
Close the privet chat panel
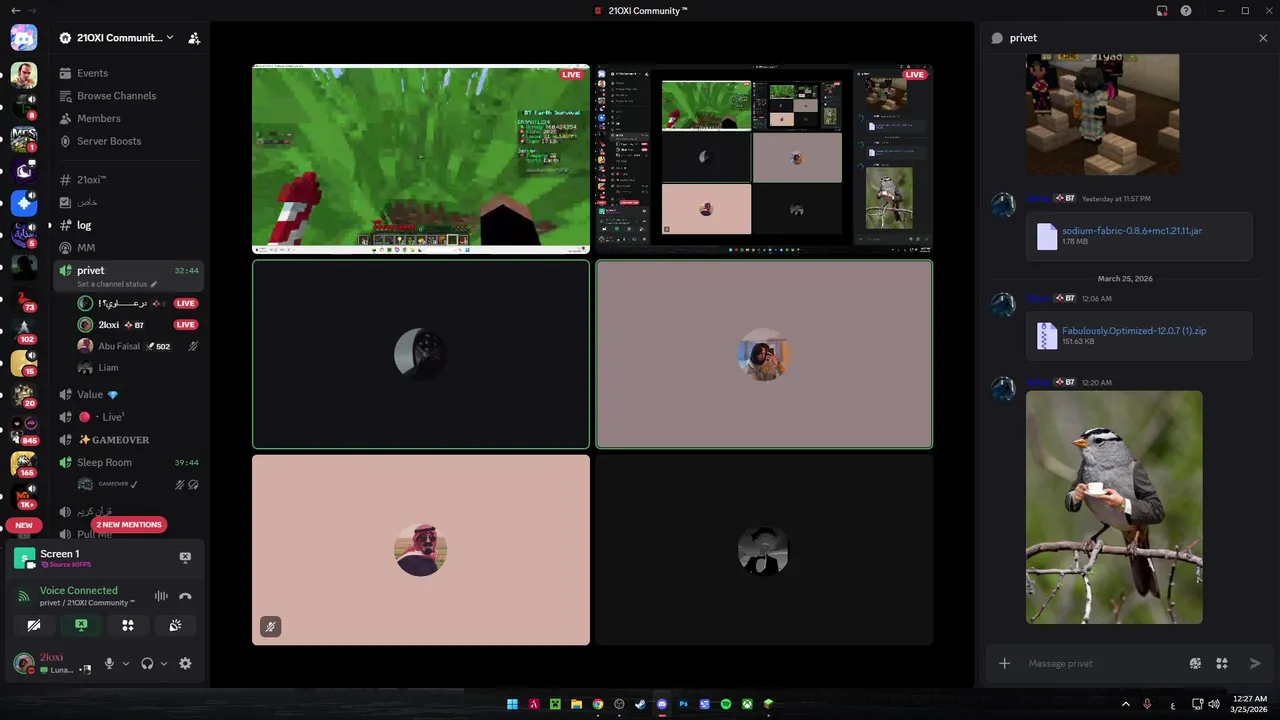1263,38
